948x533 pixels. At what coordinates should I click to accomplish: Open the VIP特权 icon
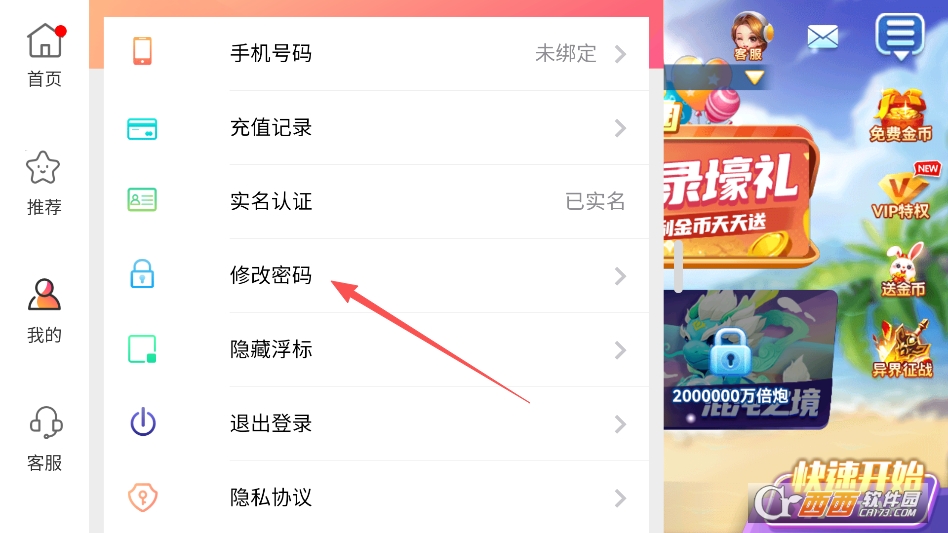point(901,192)
